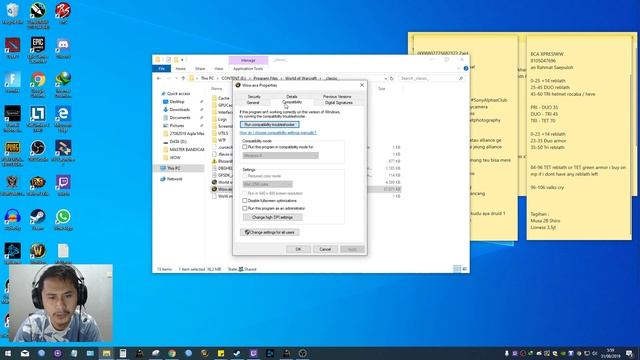Click the Explorer search box

point(431,78)
